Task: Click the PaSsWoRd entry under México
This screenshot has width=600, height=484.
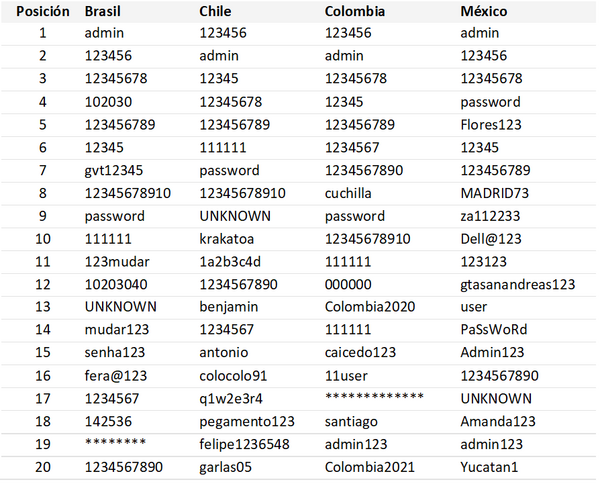Action: click(x=493, y=329)
